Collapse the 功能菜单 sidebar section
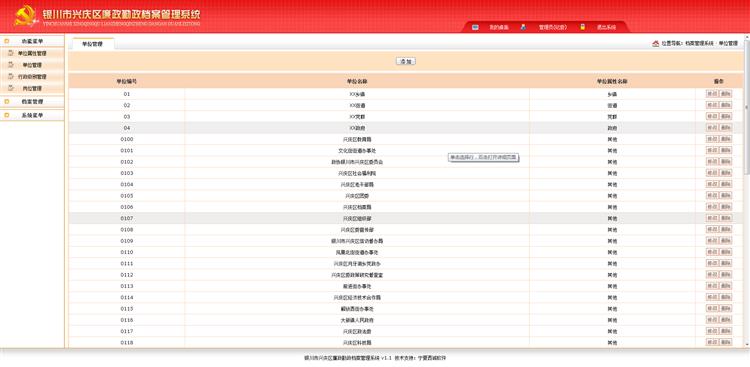Image resolution: width=750 pixels, height=367 pixels. [32, 42]
